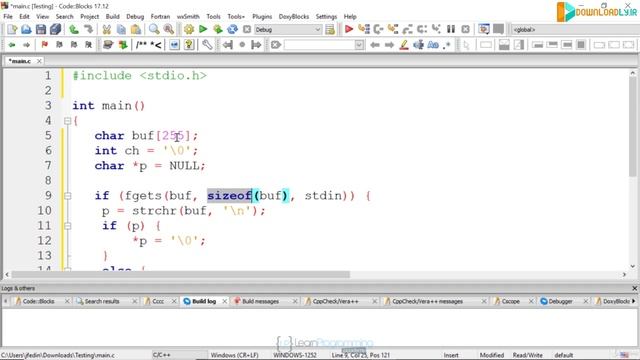The height and width of the screenshot is (360, 640).
Task: Click the Doxygen block comment /** icon
Action: [x=141, y=45]
